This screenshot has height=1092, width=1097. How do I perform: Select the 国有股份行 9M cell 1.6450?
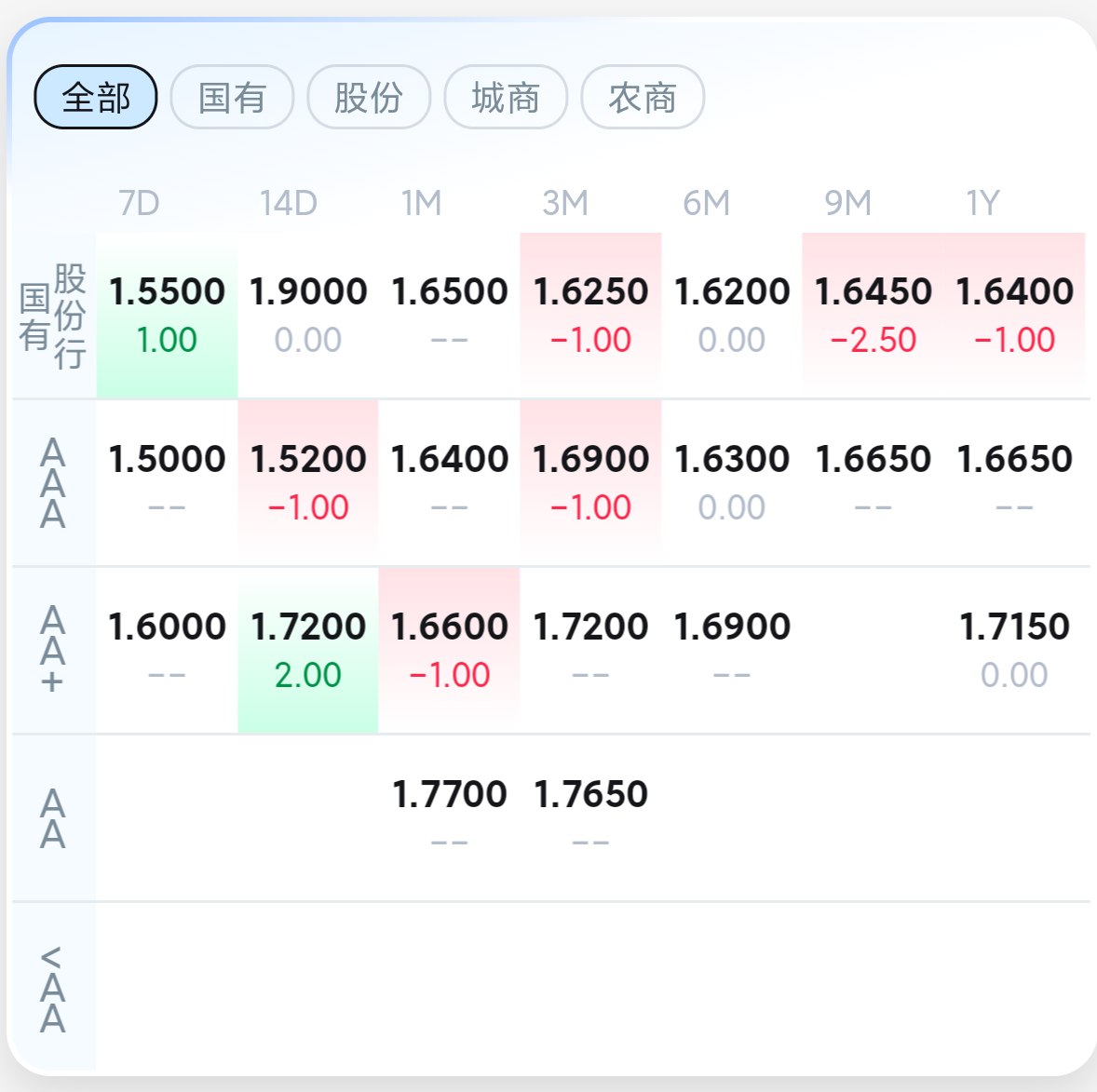(874, 316)
